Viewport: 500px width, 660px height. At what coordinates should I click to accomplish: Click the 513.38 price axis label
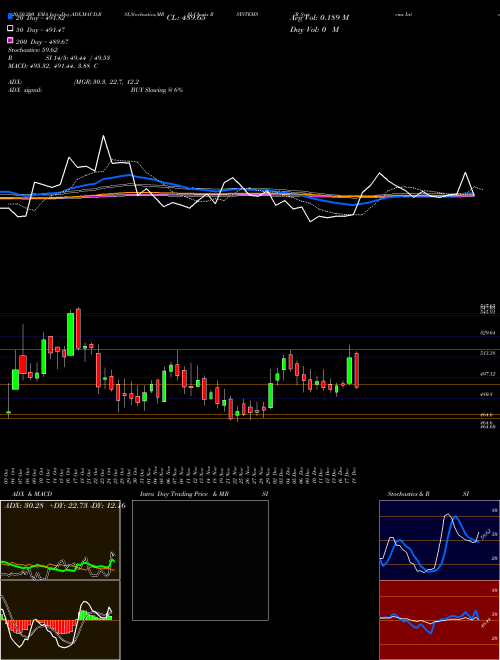click(487, 353)
